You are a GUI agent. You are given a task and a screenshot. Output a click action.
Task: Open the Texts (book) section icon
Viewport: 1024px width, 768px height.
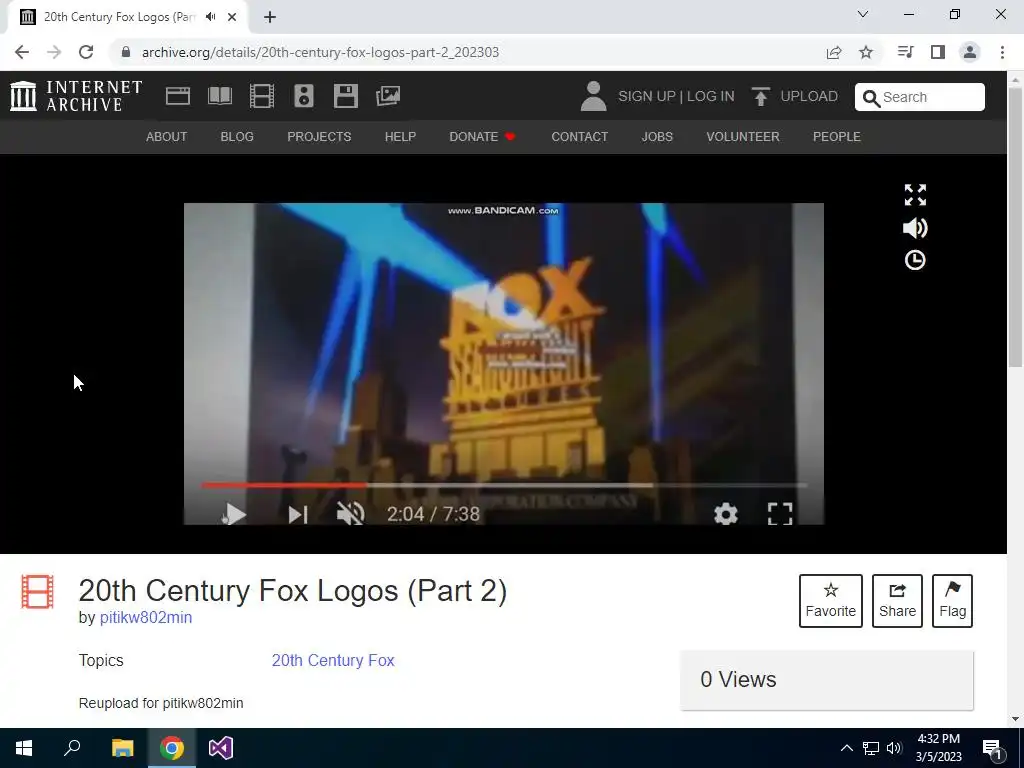point(219,96)
